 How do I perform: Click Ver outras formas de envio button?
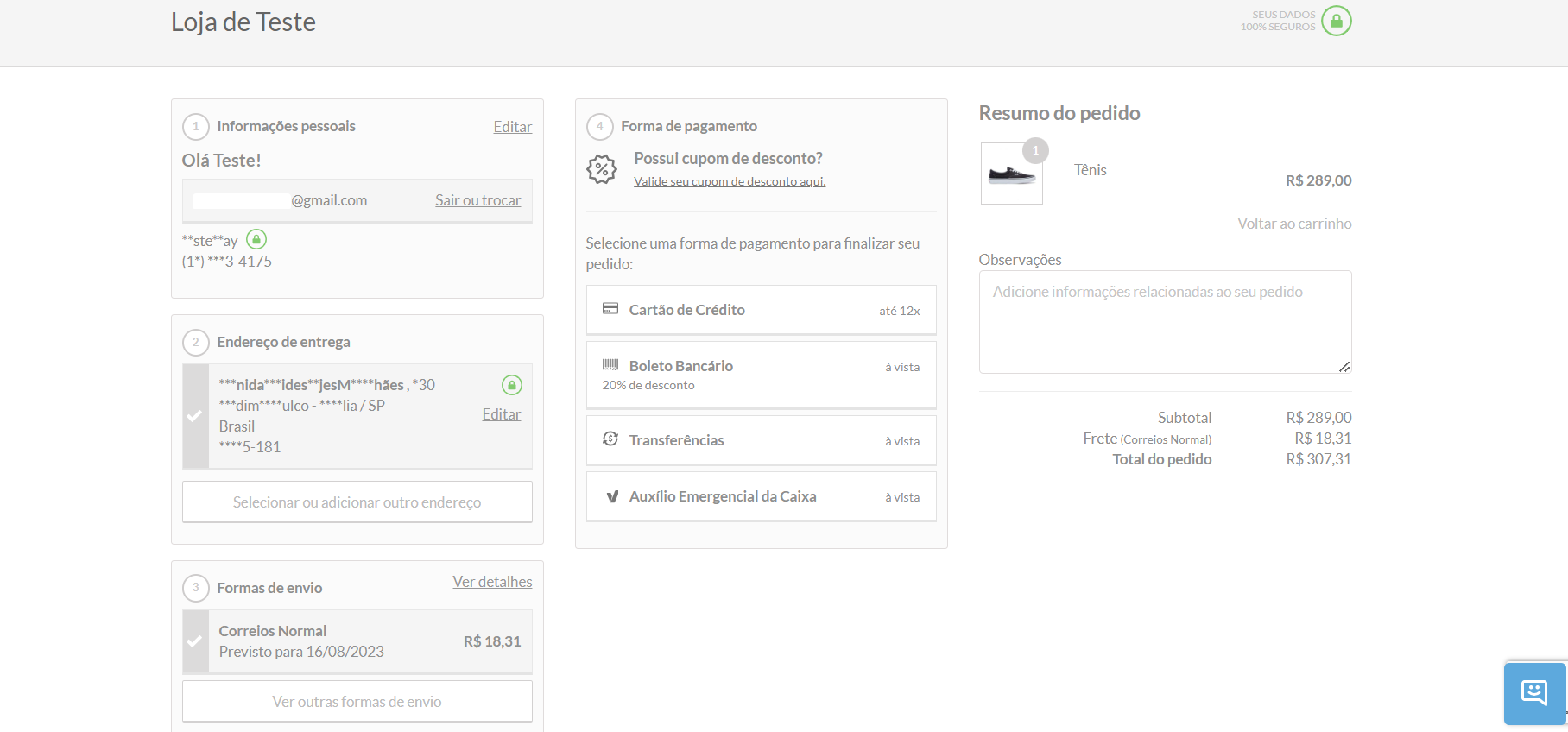click(357, 701)
